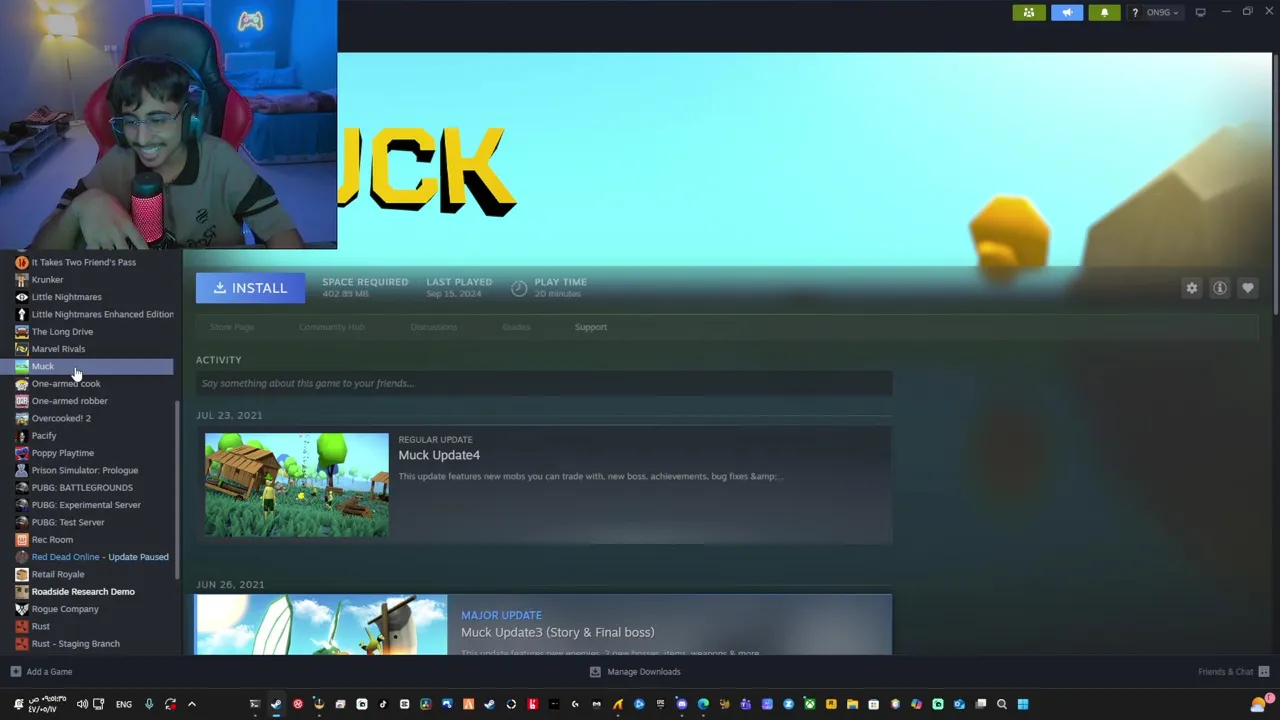Screen dimensions: 1280x720
Task: Show Muck game info icon
Action: point(1220,288)
